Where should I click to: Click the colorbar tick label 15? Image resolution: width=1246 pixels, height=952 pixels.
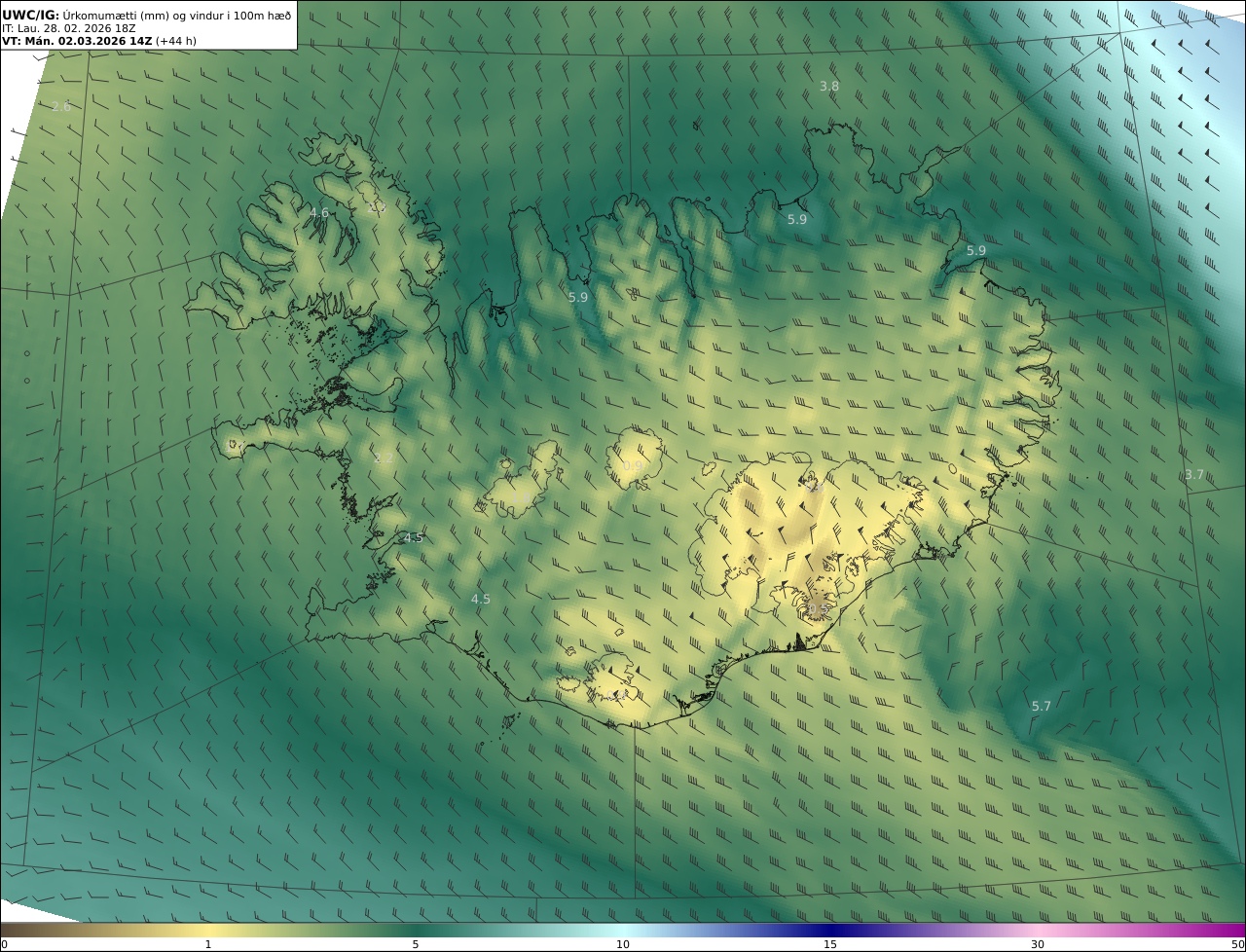(x=830, y=944)
